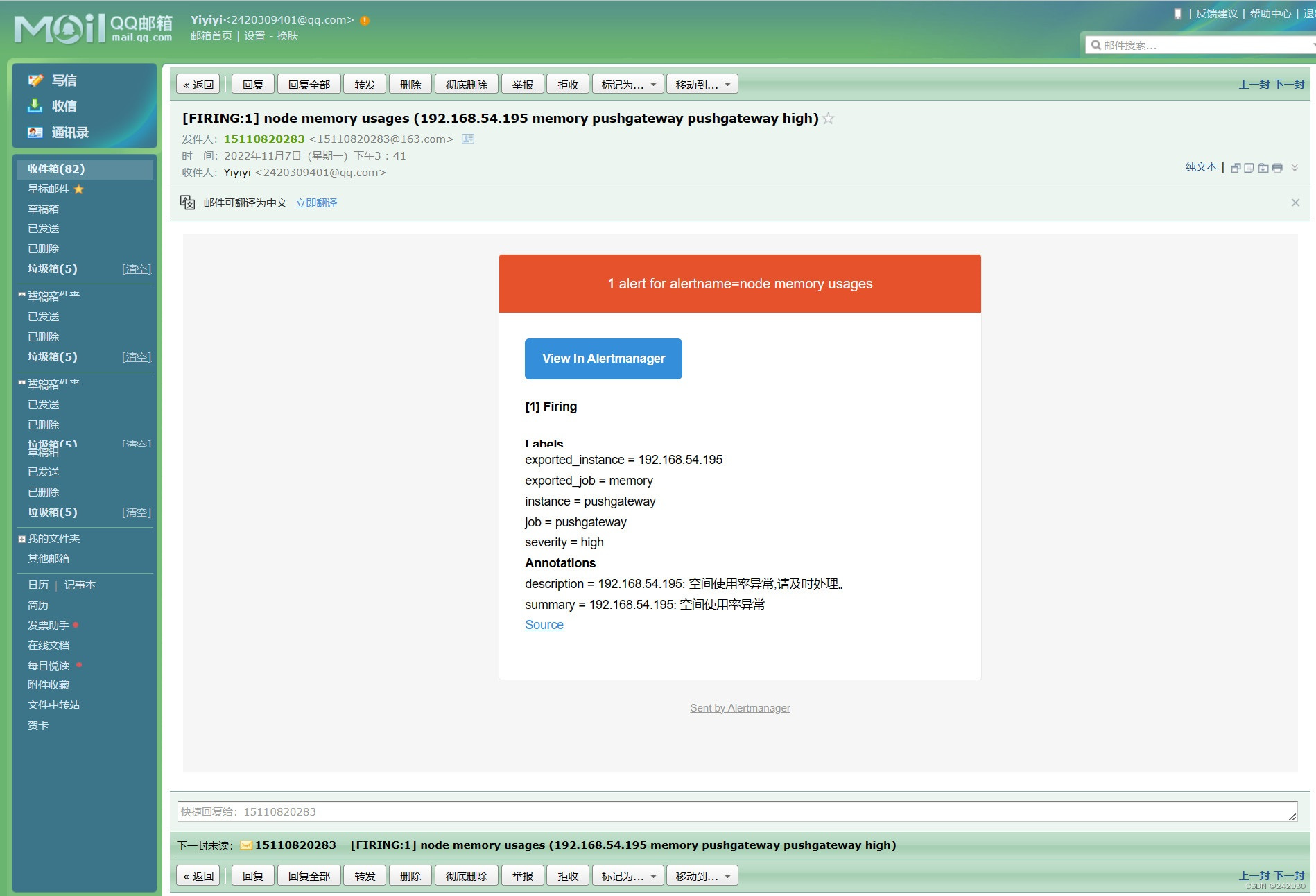Expand the 我的文件夹 folder tree

point(21,539)
